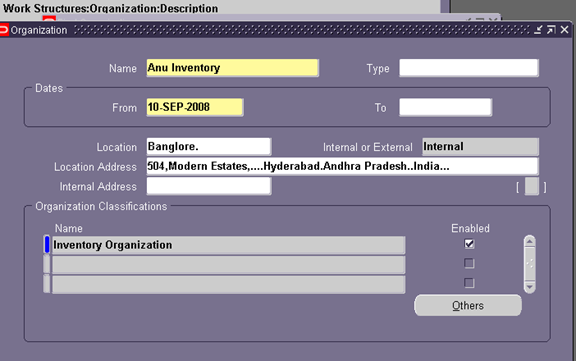Click Internal or External field

point(480,147)
